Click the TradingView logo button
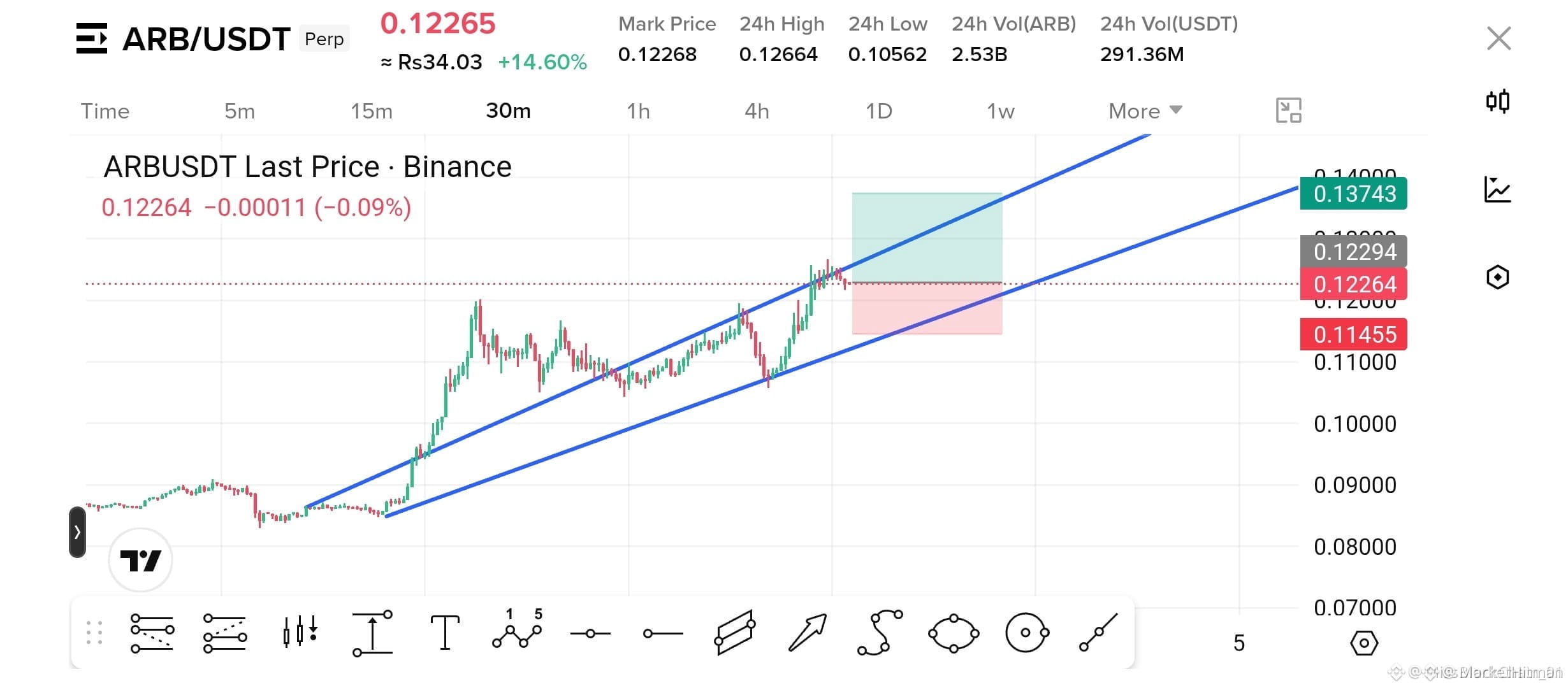 [140, 561]
